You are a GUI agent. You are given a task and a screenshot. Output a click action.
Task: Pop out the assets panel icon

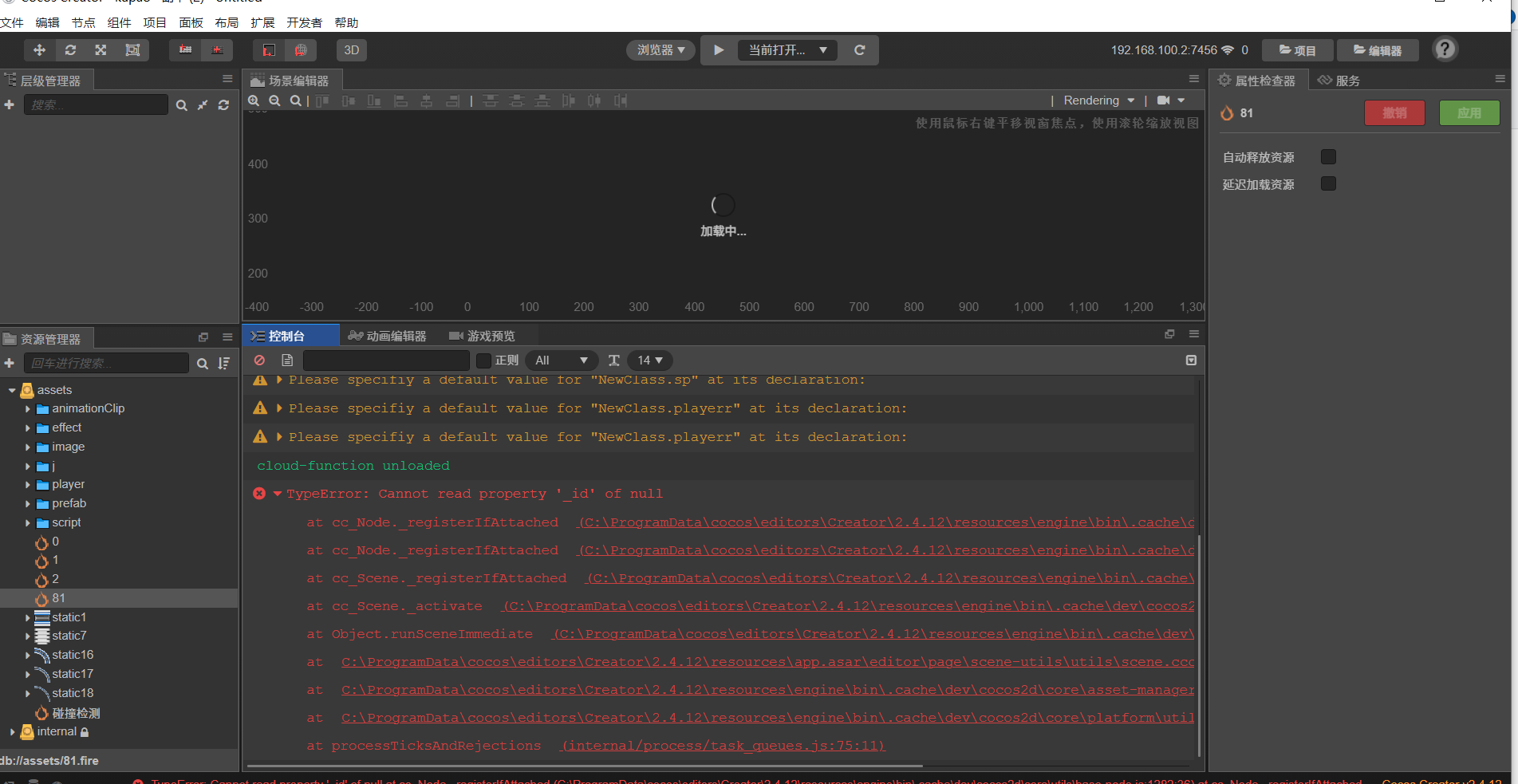click(x=203, y=337)
